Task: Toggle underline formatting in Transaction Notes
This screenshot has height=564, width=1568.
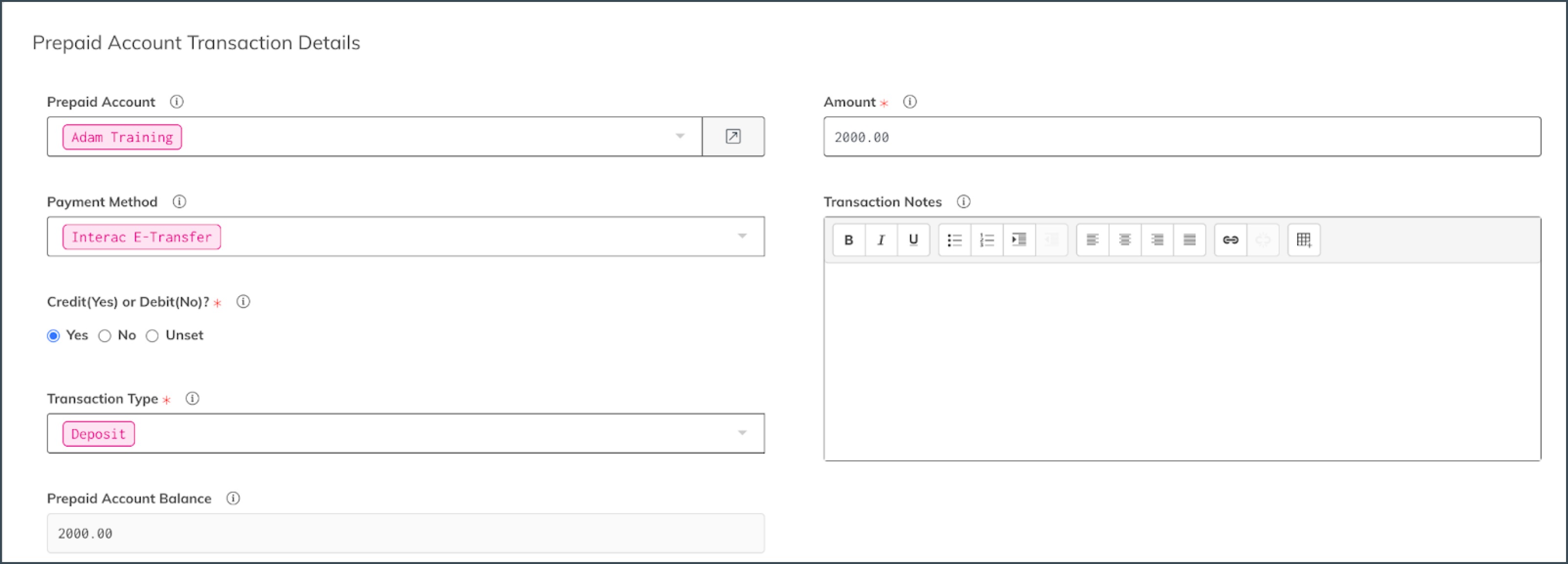Action: point(913,239)
